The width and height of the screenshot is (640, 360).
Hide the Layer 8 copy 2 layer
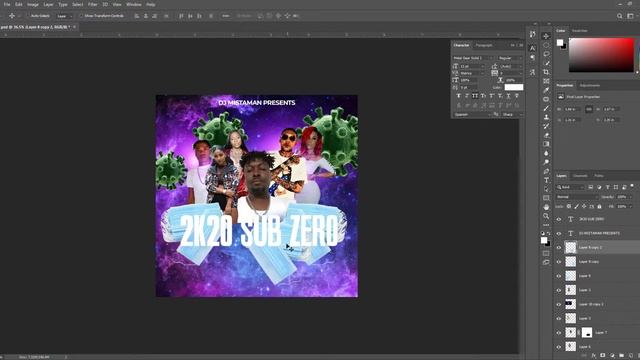[x=559, y=247]
